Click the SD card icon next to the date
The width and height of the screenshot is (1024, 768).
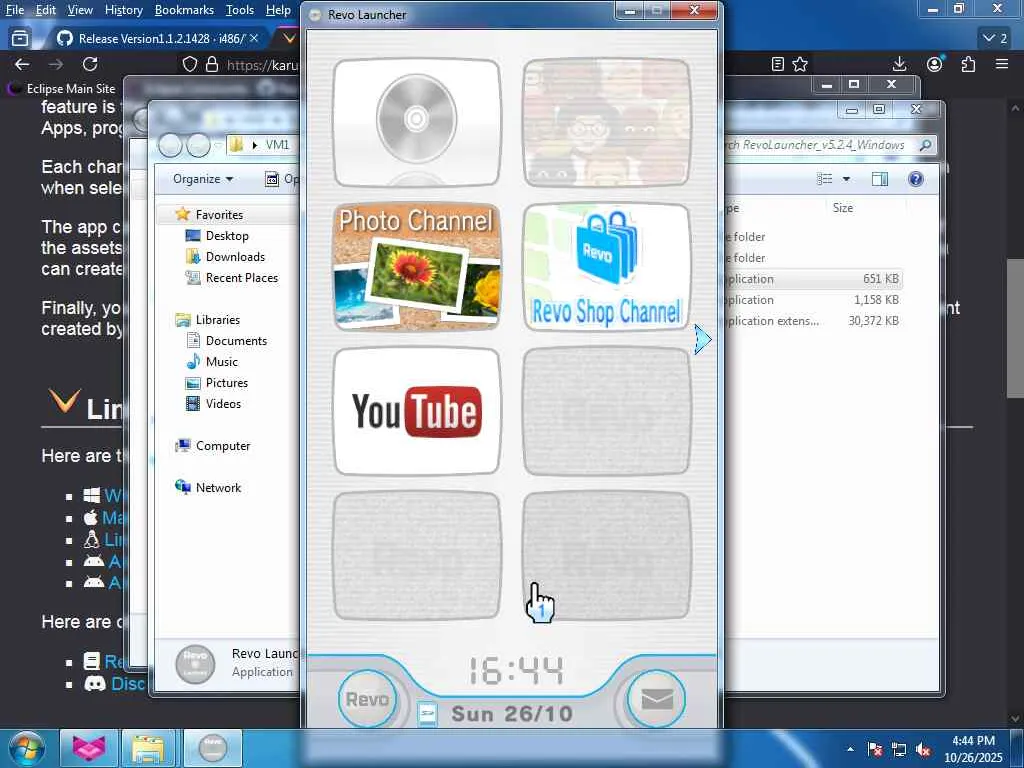coord(427,714)
